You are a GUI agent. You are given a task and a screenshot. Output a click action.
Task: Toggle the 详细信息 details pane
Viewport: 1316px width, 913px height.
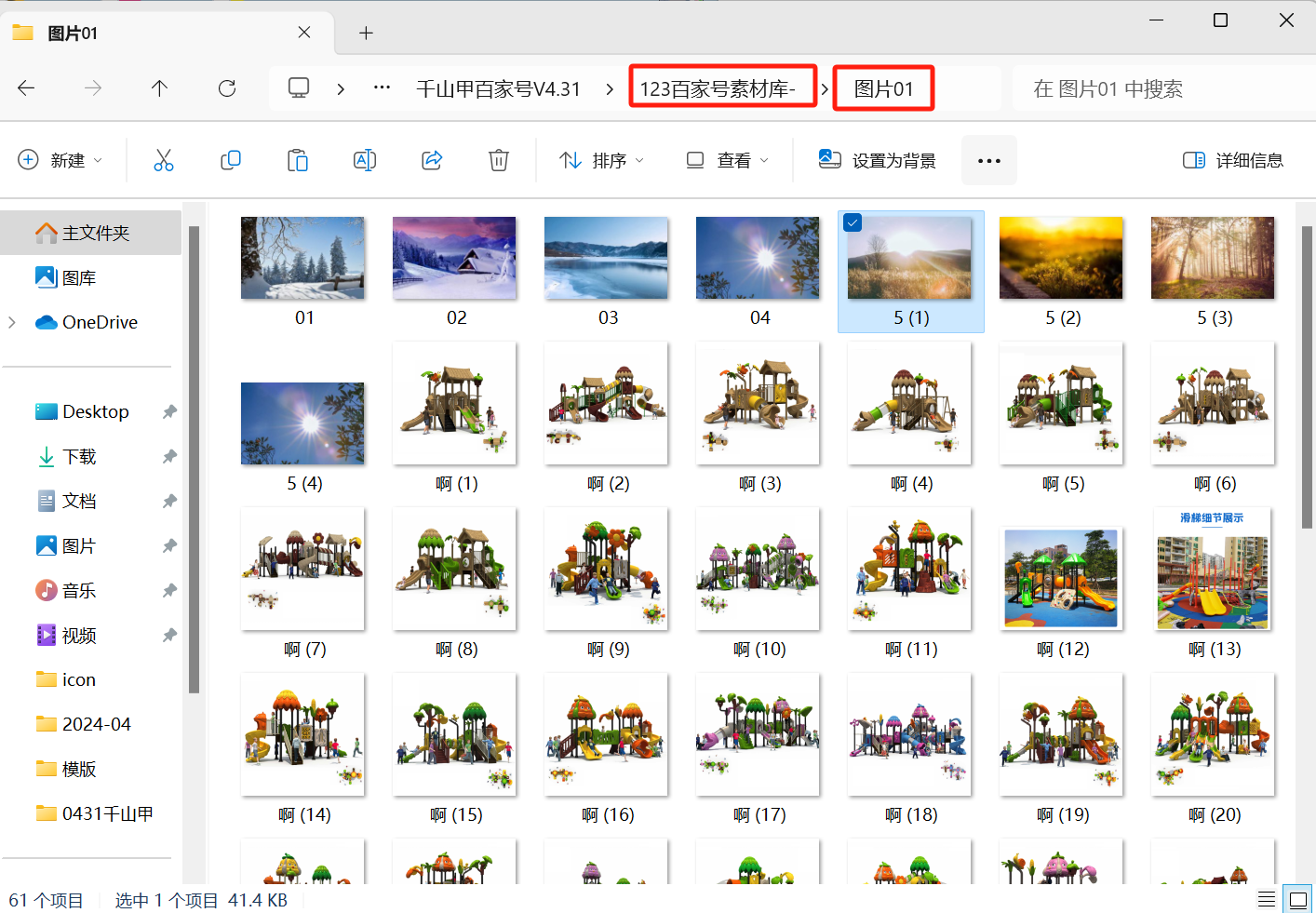(x=1233, y=160)
